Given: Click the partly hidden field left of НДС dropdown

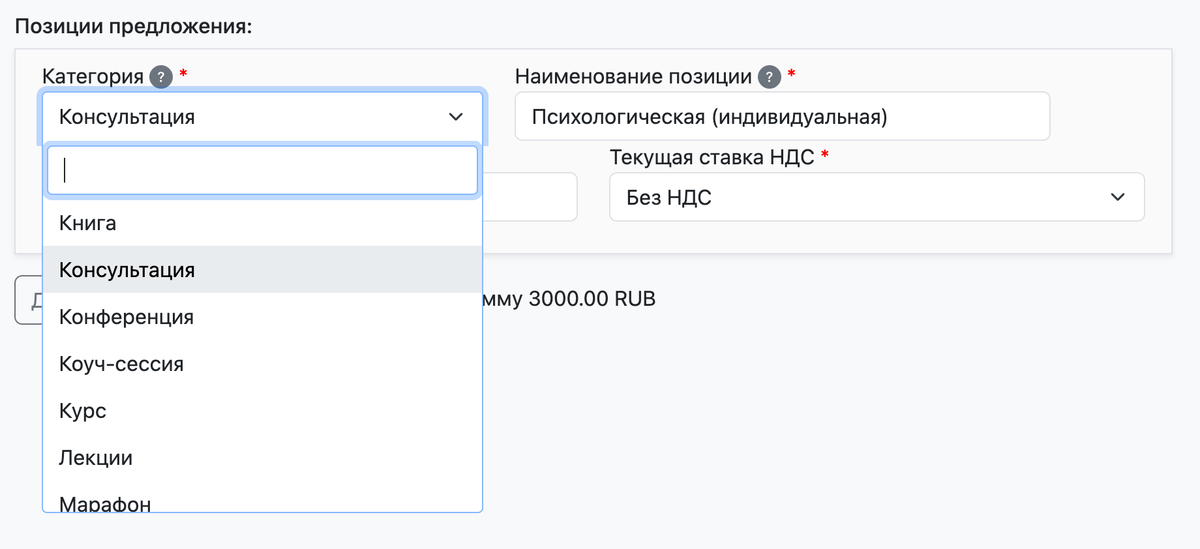Looking at the screenshot, I should 530,197.
